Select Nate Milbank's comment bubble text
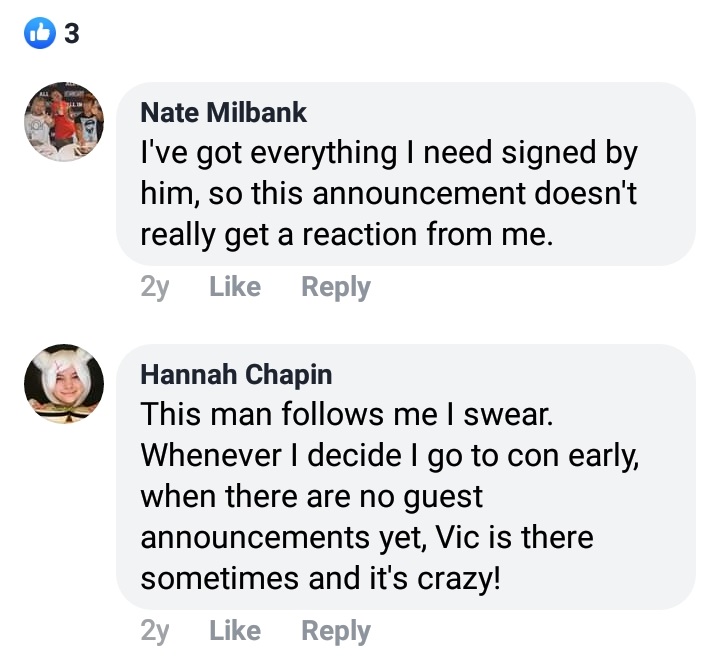 click(389, 193)
